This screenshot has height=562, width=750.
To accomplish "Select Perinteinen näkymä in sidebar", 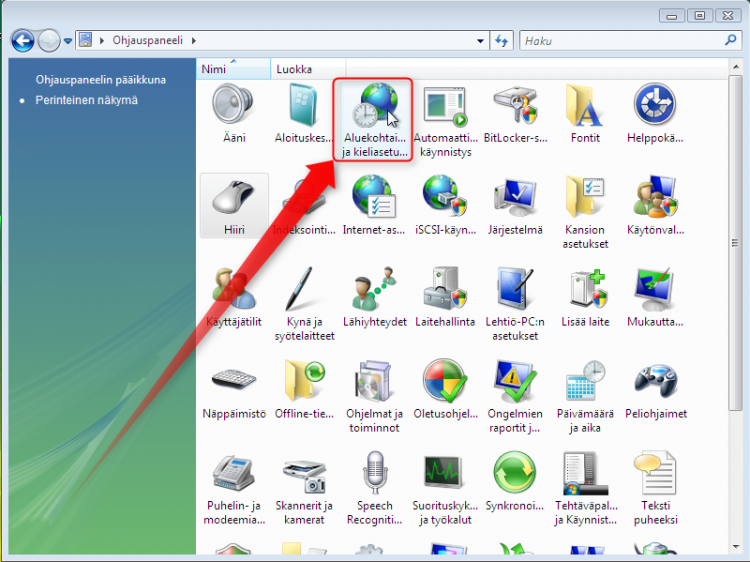I will point(87,100).
